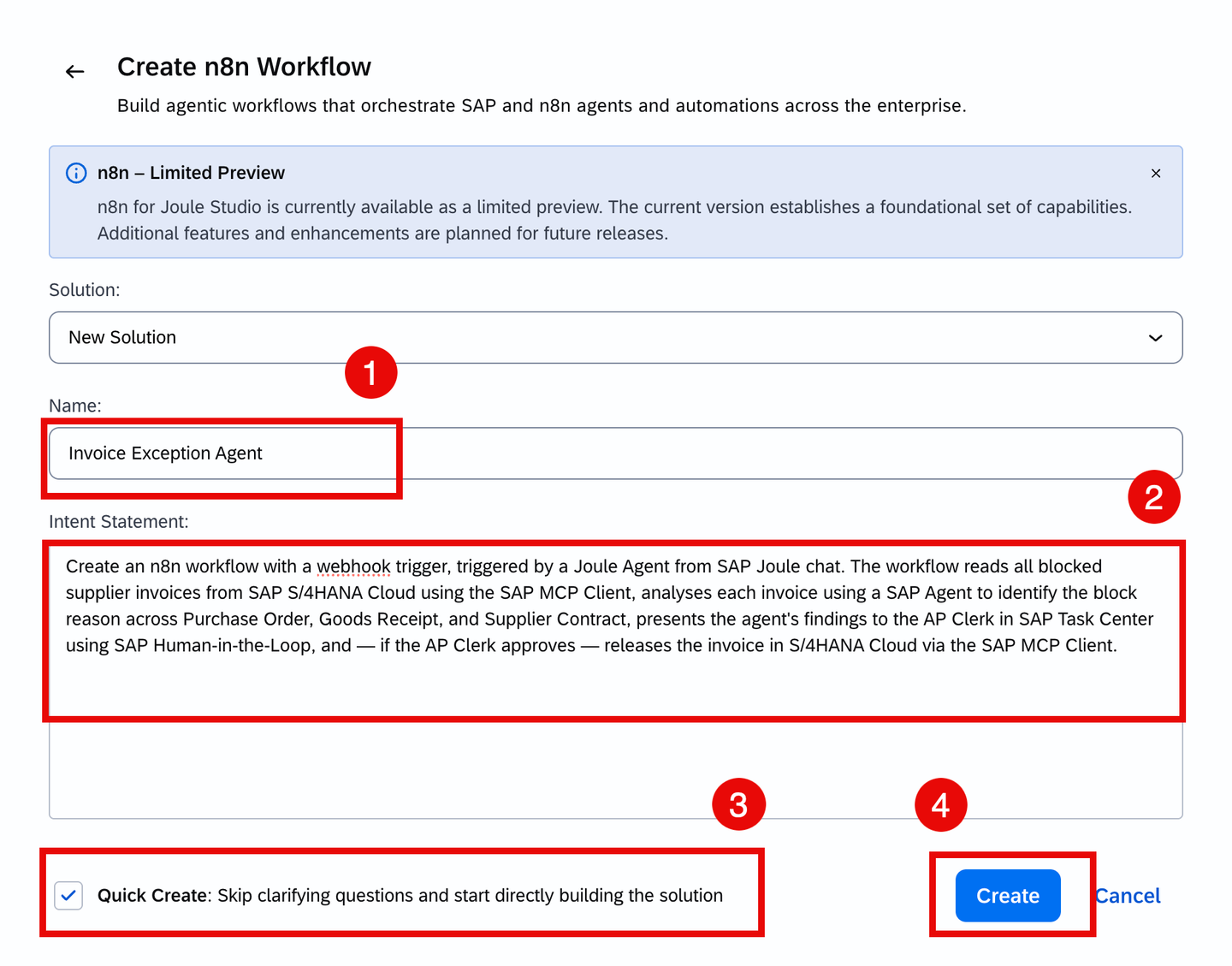The width and height of the screenshot is (1232, 966).
Task: Click the 'Name:' field label
Action: [75, 406]
